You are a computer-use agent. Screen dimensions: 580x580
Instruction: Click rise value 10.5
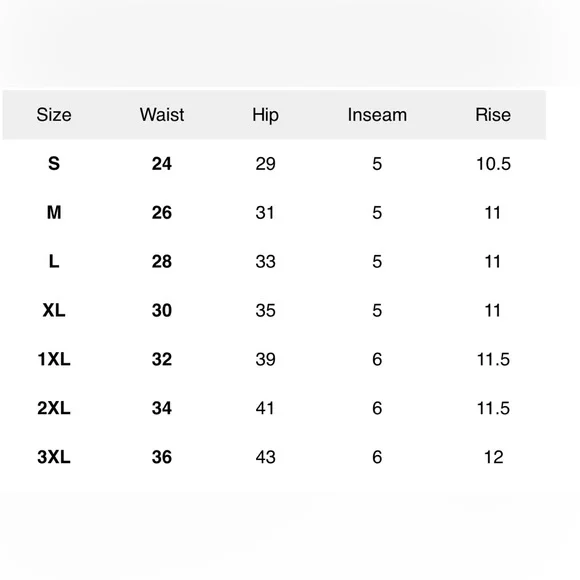pos(493,163)
